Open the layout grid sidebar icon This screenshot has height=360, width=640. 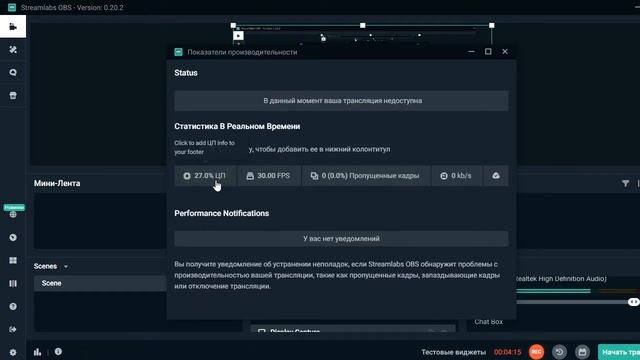(x=13, y=260)
